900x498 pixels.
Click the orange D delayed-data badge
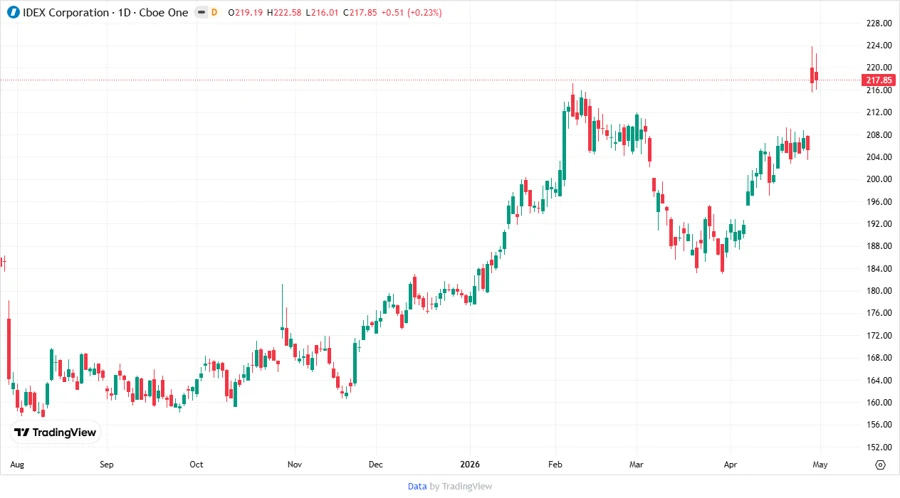[214, 12]
